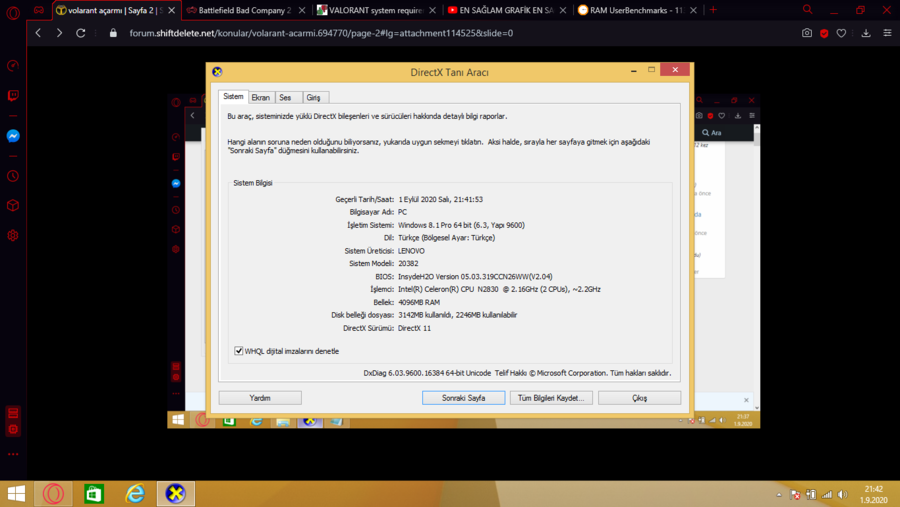Open the network signal tray icon
The width and height of the screenshot is (900, 507).
tap(827, 494)
